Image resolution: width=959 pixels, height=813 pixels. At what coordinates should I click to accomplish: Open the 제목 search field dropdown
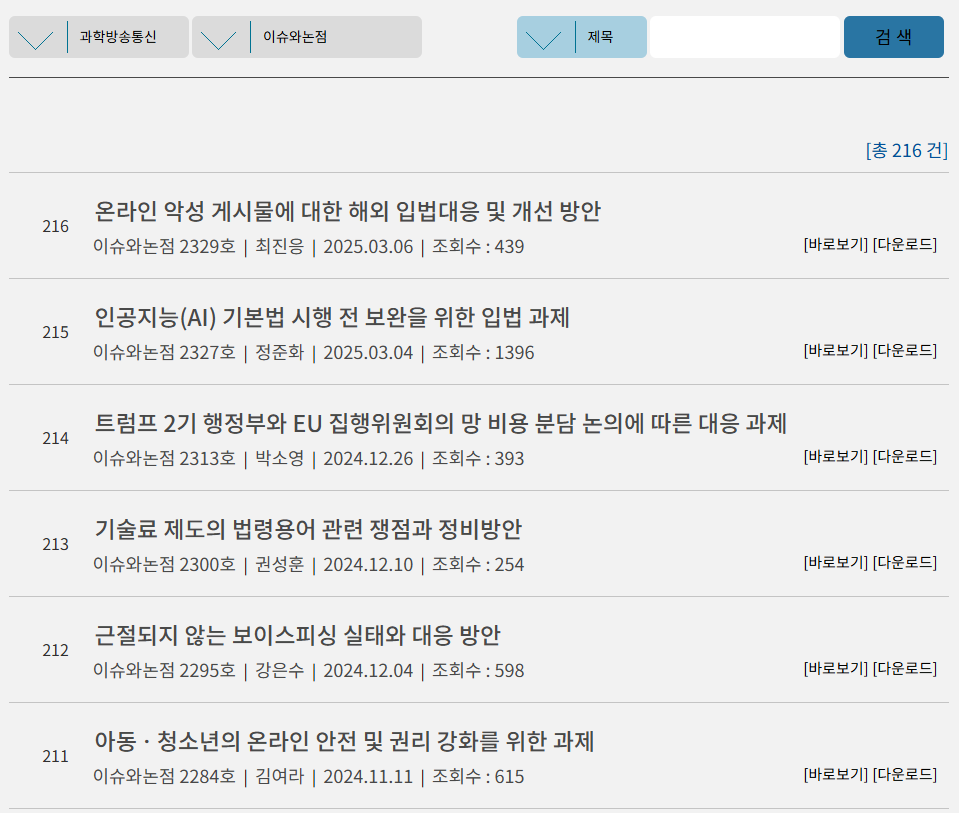click(582, 37)
